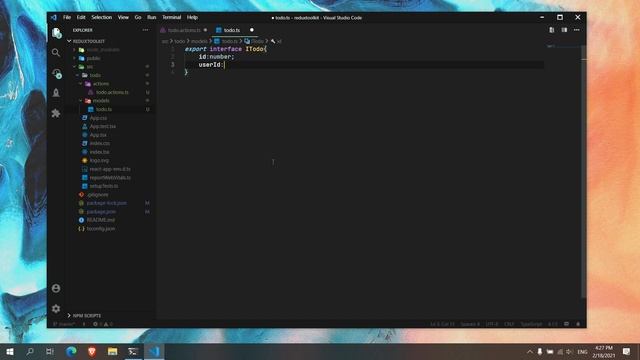Viewport: 640px width, 360px height.
Task: Open todo.actions.ts in the file tree
Action: click(x=112, y=92)
